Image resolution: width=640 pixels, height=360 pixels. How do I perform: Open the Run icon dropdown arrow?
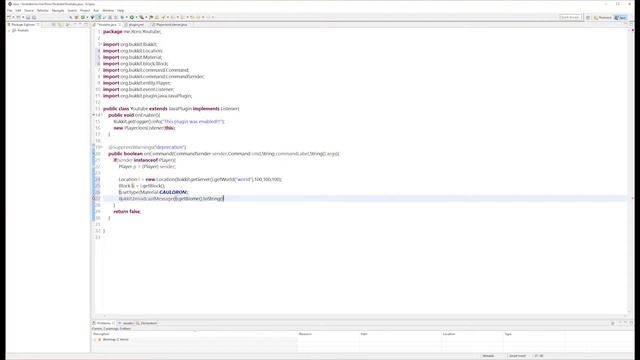point(136,18)
